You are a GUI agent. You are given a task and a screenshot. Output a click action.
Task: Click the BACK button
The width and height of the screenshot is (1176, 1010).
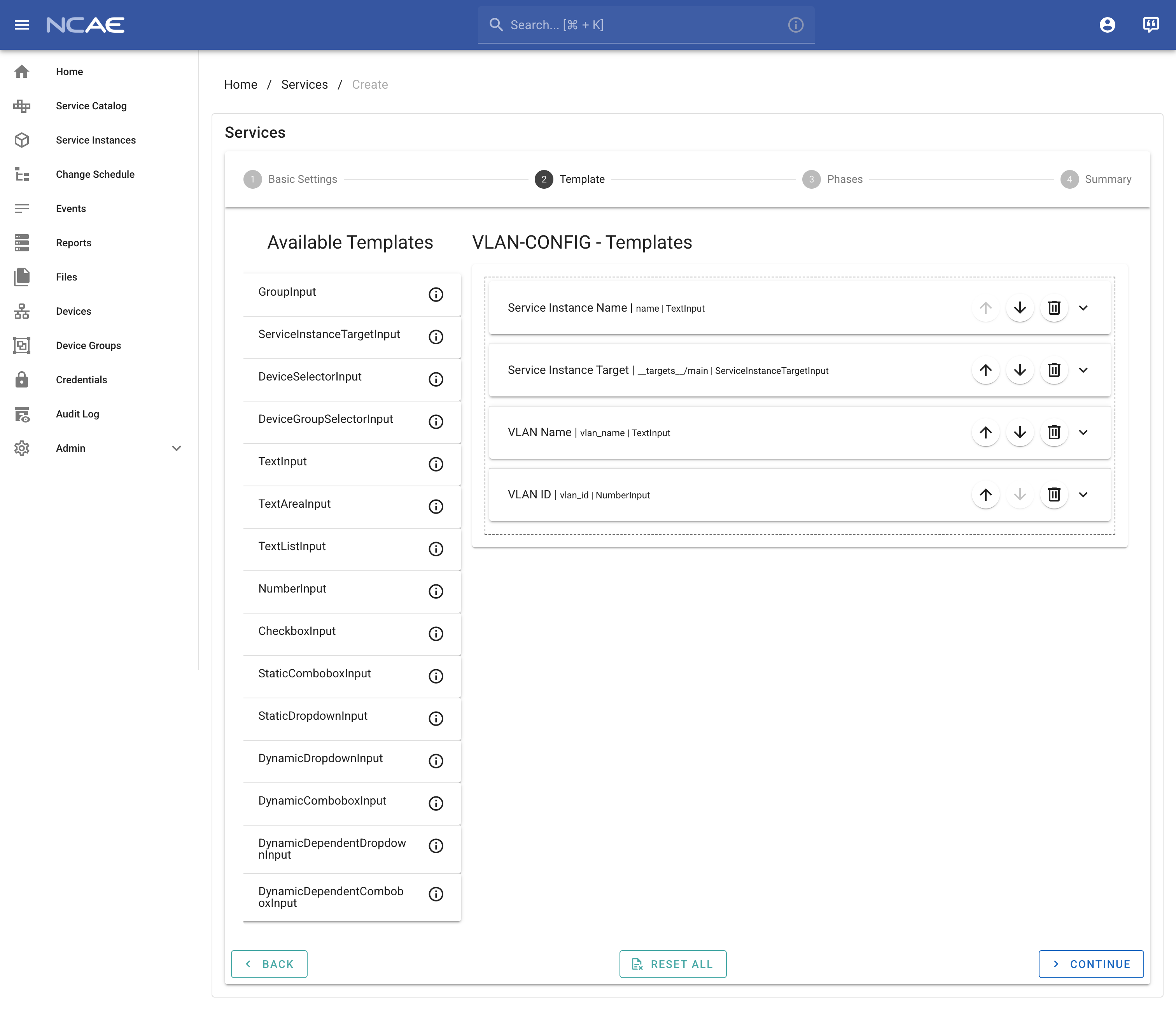click(x=269, y=963)
